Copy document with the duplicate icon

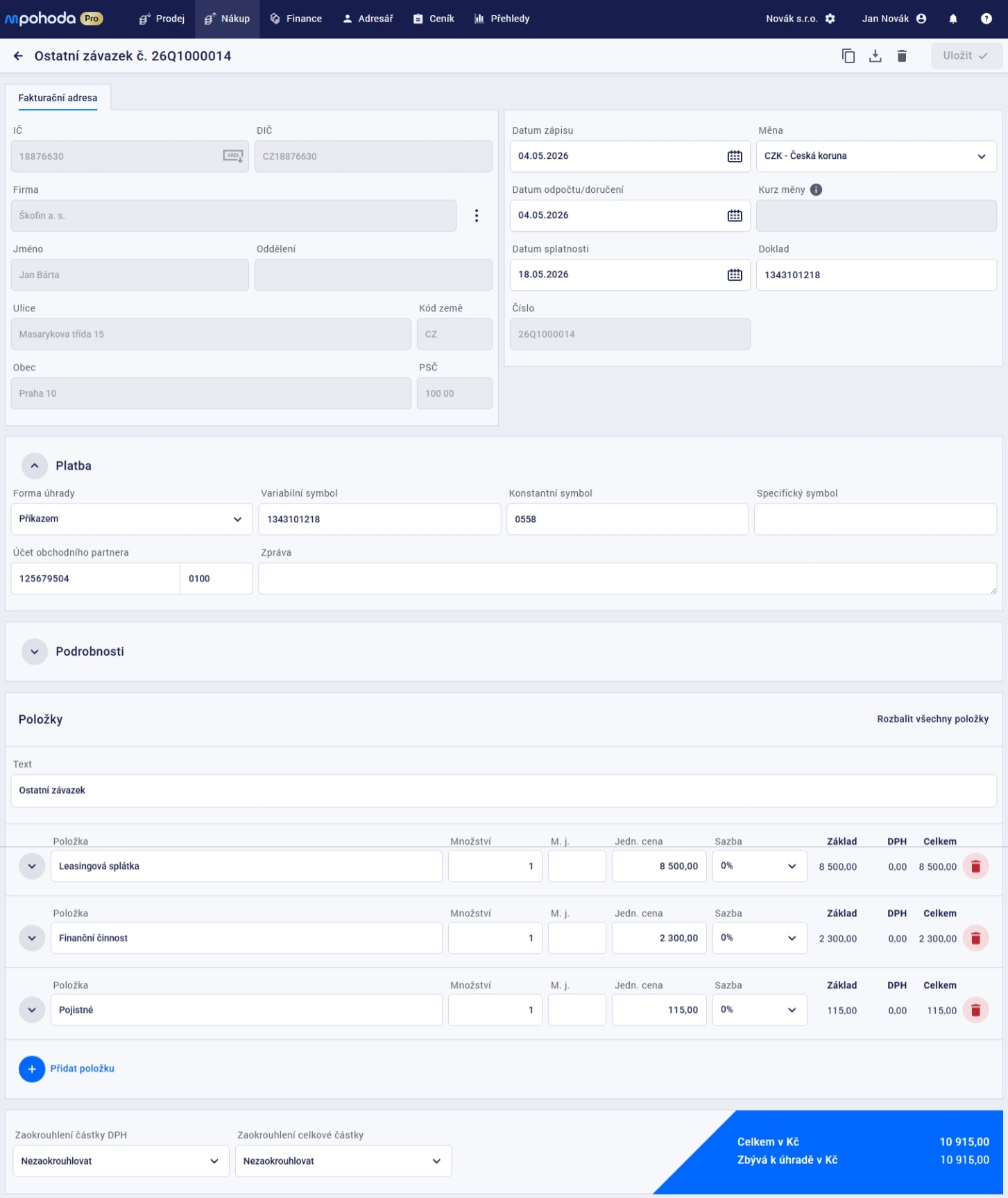[848, 56]
